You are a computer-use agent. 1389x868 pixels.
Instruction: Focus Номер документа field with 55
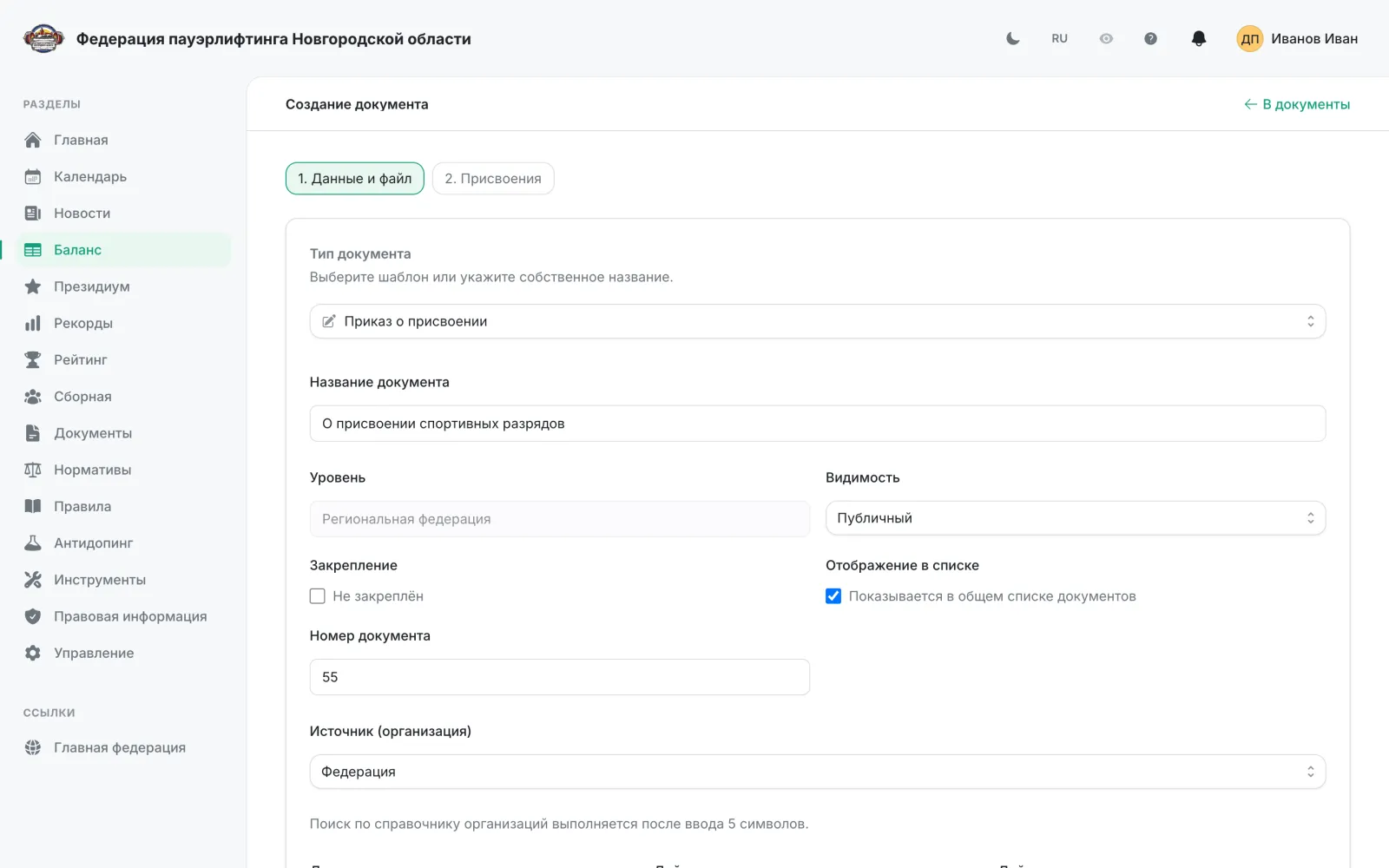560,677
